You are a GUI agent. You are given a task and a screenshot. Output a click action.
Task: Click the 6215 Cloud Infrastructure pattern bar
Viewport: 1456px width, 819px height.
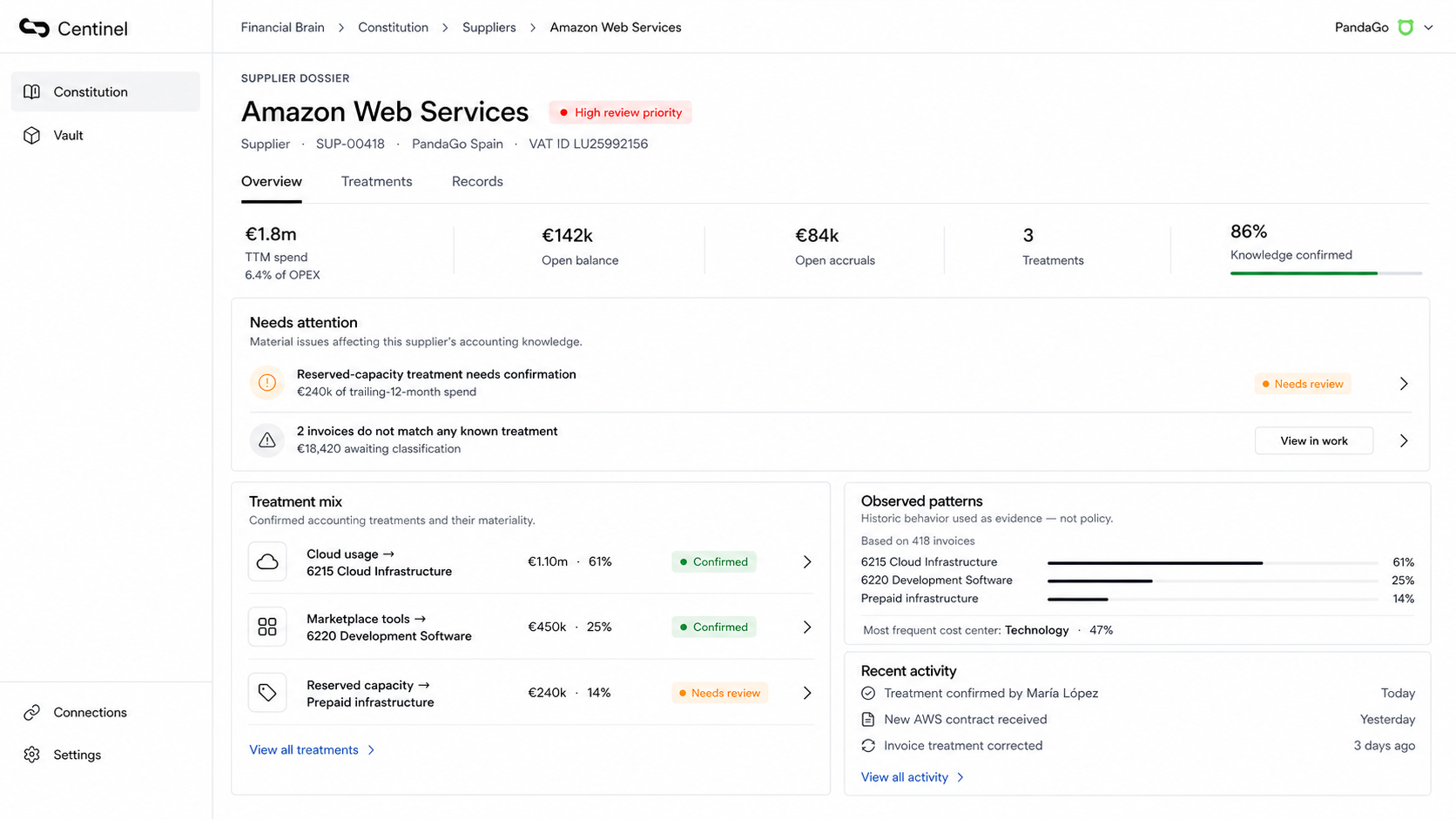tap(1212, 562)
